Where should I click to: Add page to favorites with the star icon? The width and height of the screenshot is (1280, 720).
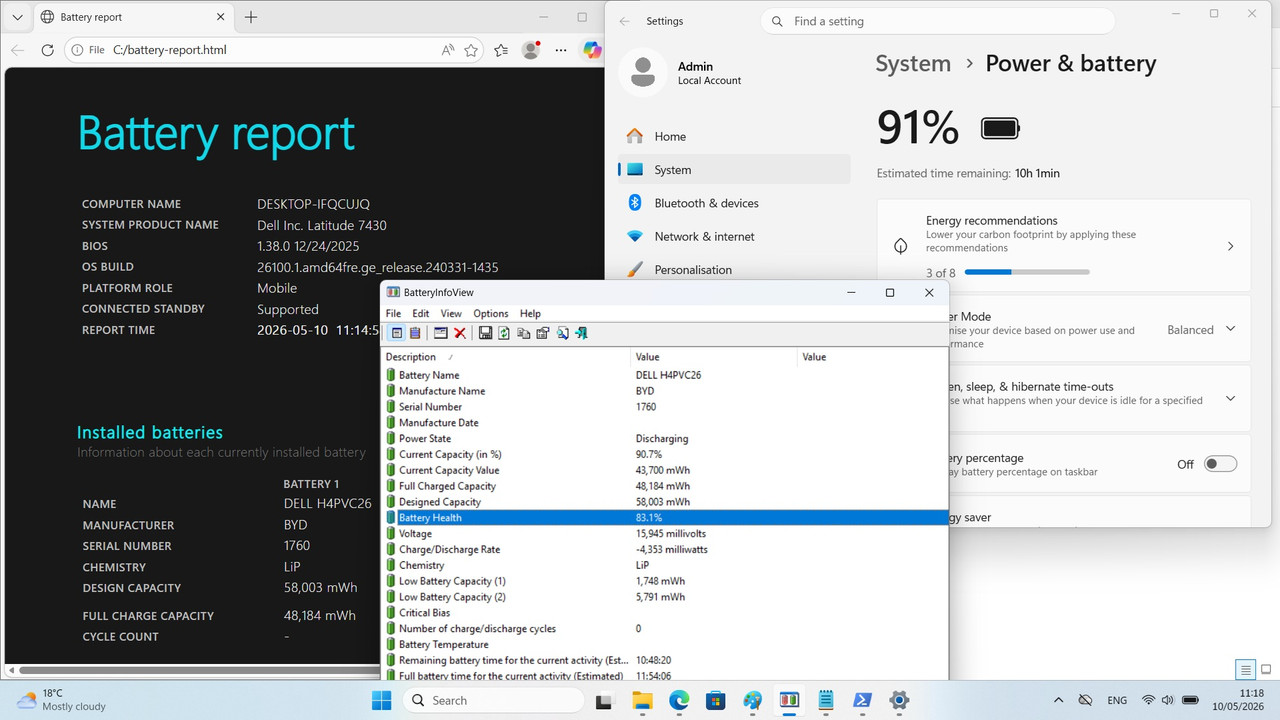471,50
